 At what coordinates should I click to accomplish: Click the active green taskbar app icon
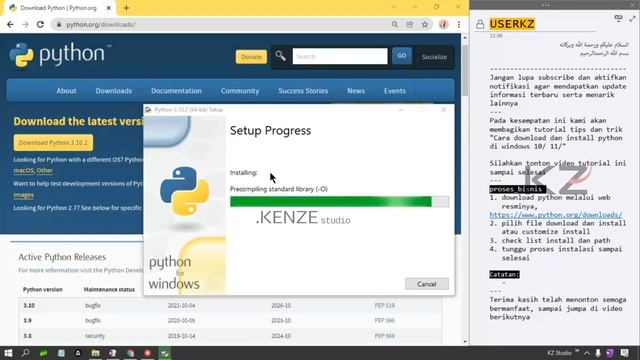point(165,353)
